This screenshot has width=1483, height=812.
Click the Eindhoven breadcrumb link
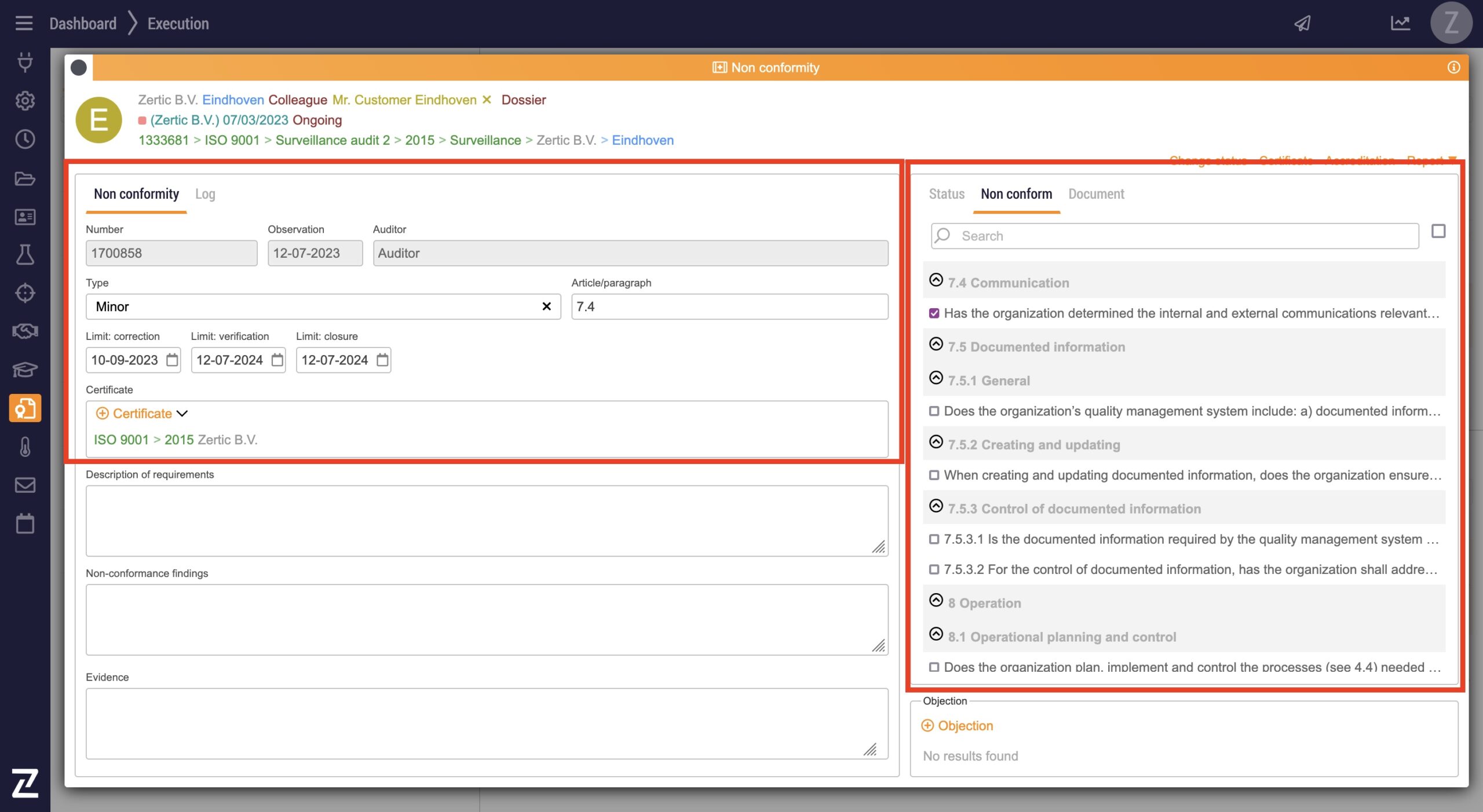pyautogui.click(x=642, y=140)
